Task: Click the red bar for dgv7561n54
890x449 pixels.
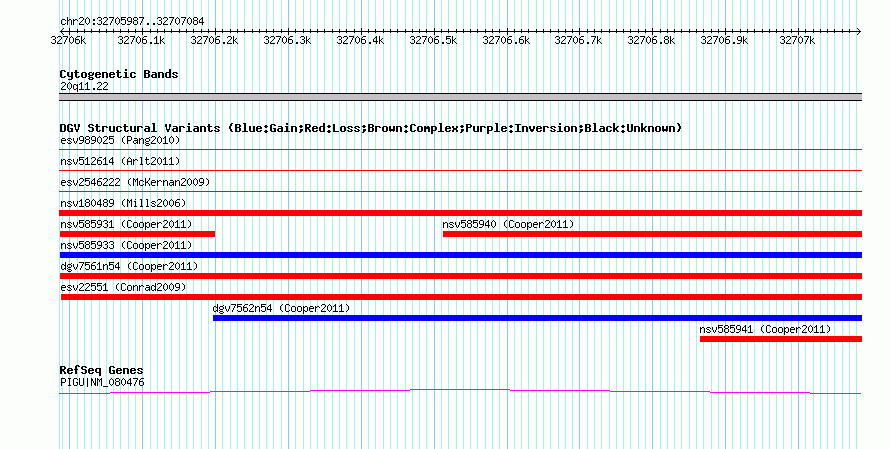Action: tap(461, 276)
